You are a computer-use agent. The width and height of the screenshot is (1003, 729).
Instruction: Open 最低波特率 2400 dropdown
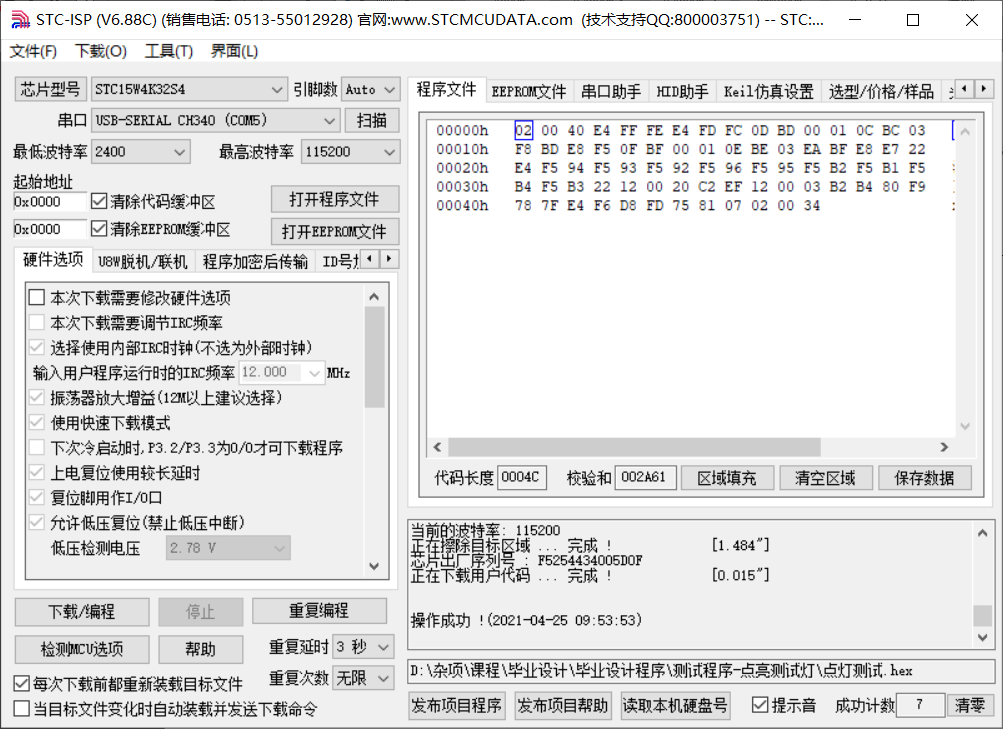tap(141, 152)
